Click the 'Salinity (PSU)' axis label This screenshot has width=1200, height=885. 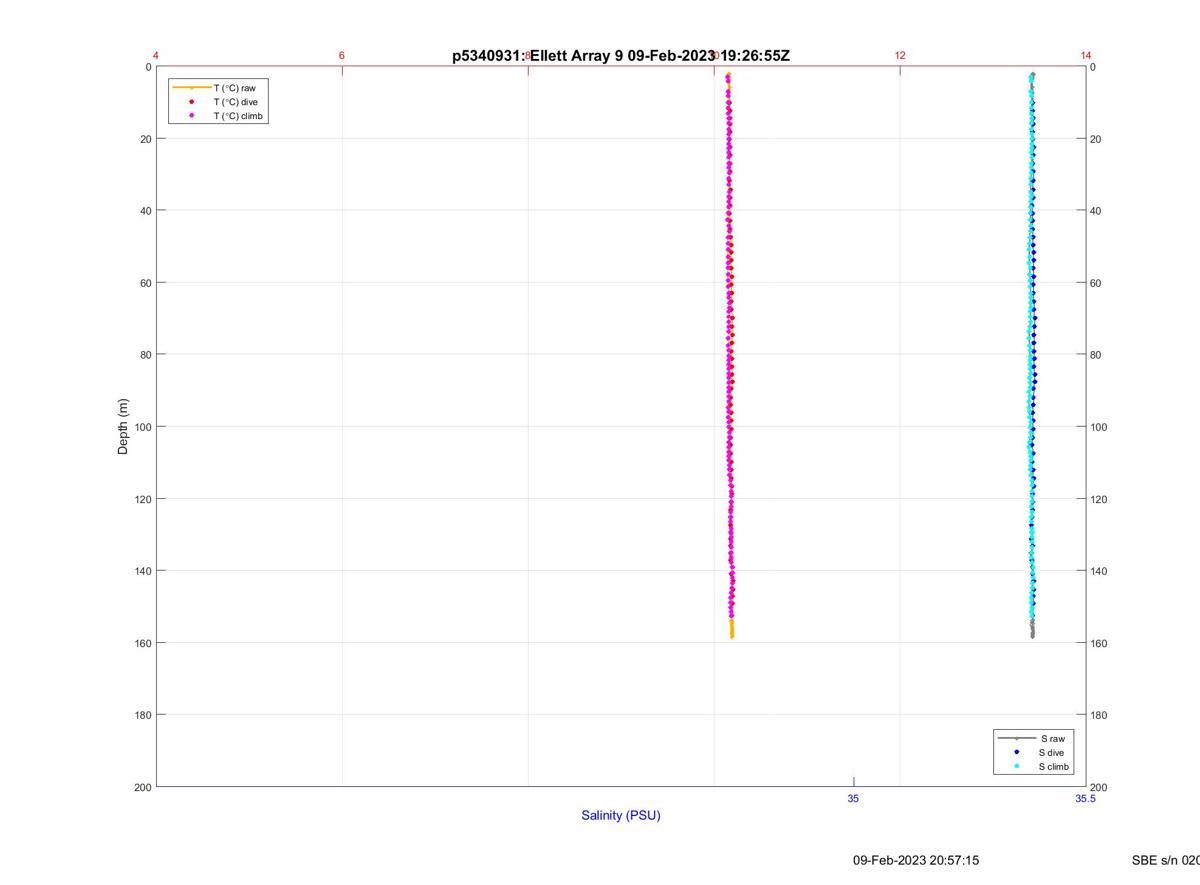coord(621,815)
